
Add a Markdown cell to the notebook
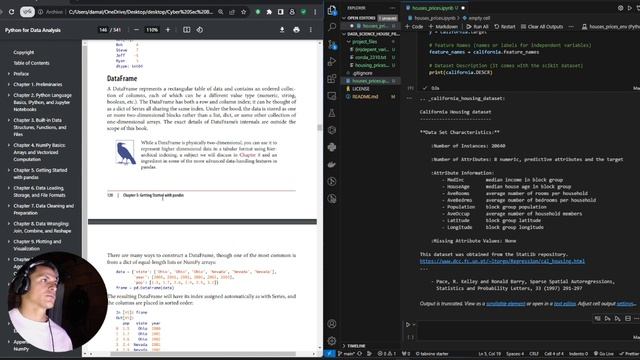point(443,27)
